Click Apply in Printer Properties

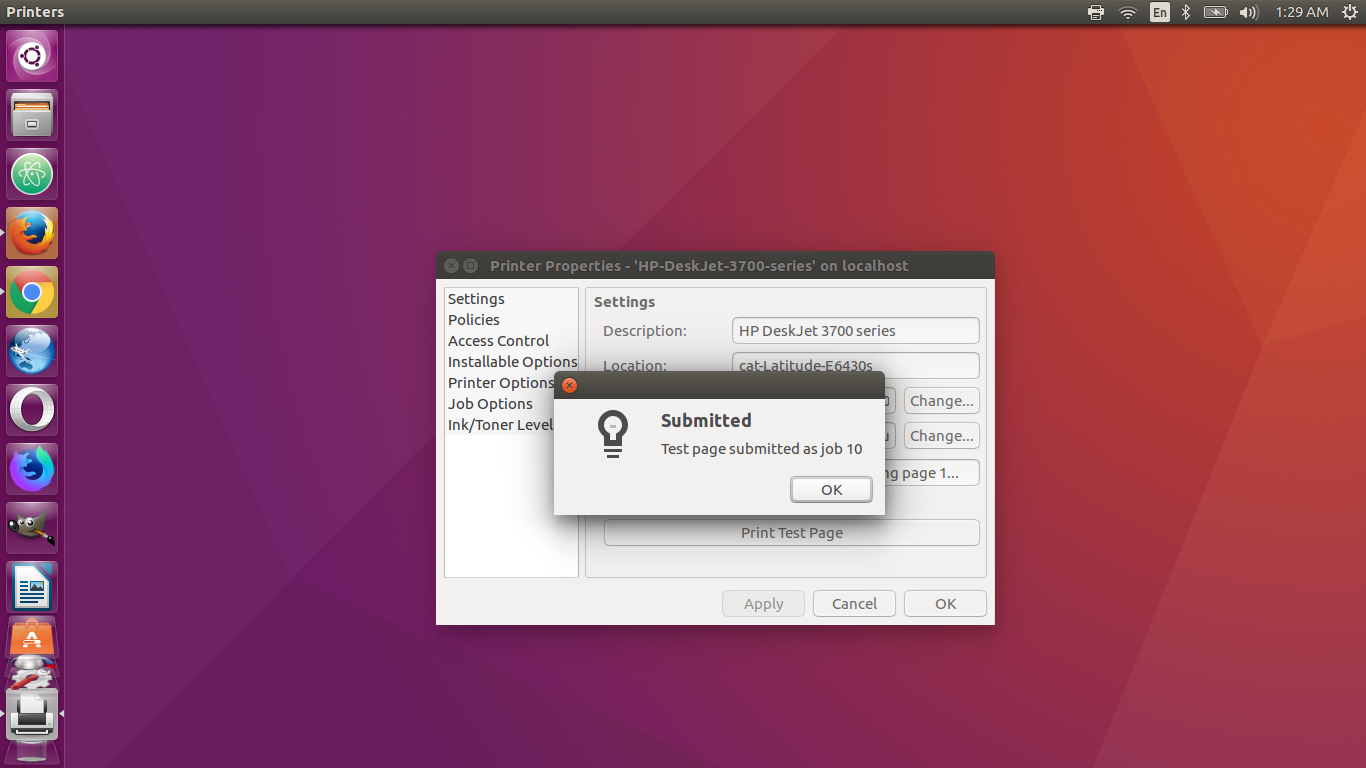[764, 604]
